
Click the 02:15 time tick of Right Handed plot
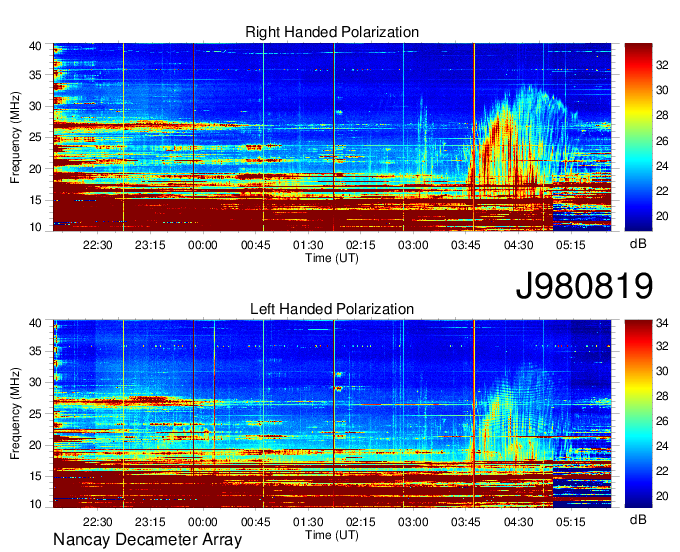(360, 245)
